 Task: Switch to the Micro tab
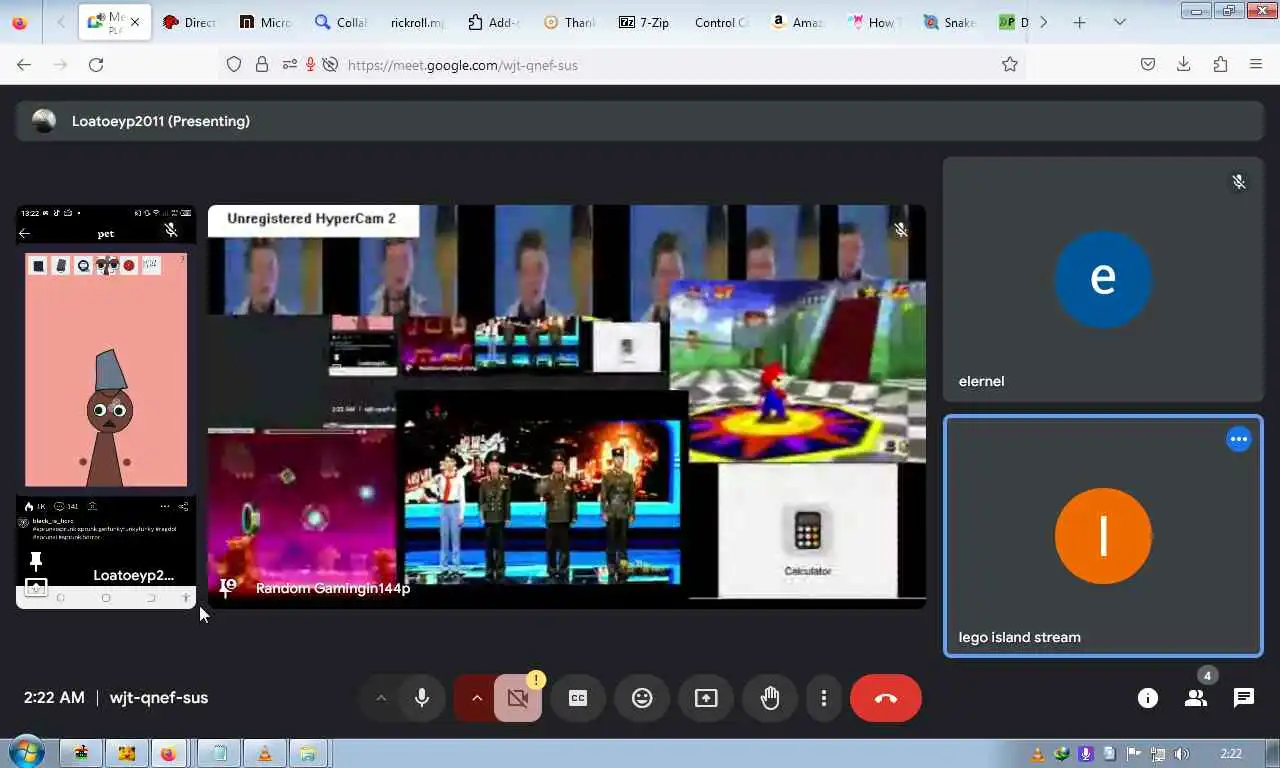coord(265,22)
